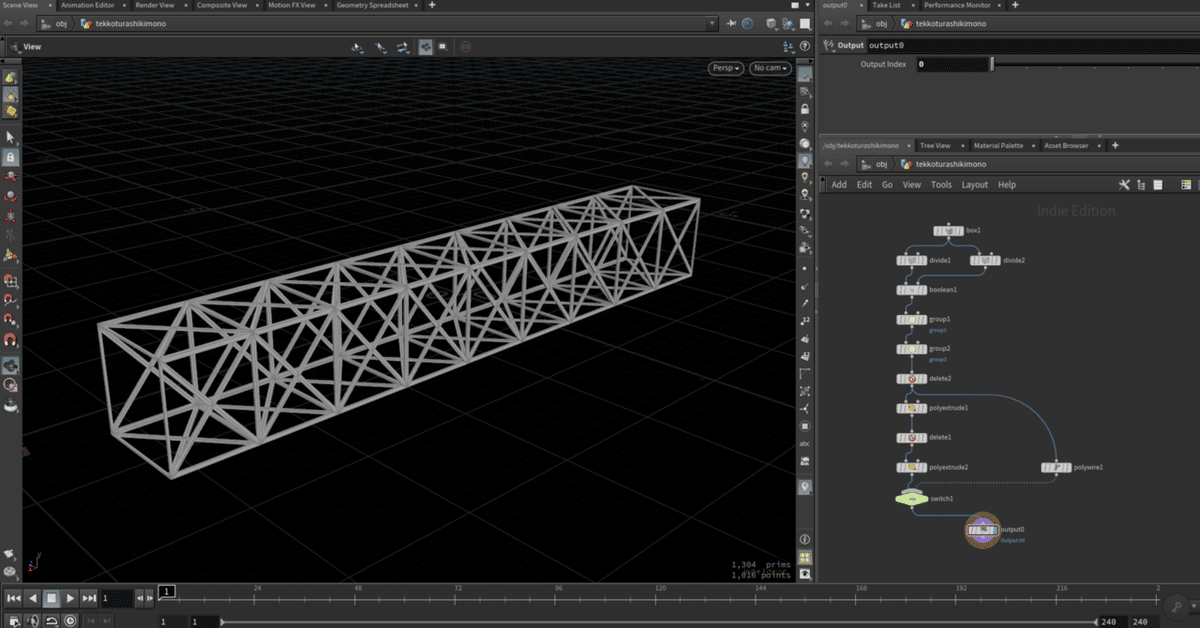Select the box1 node
Viewport: 1200px width, 628px height.
pos(948,231)
